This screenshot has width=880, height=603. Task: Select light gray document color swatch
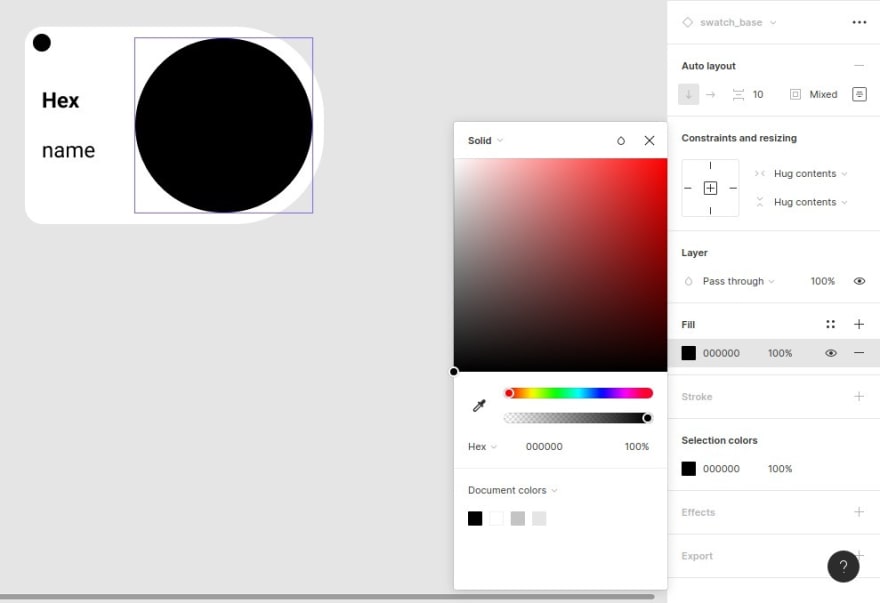pos(539,518)
